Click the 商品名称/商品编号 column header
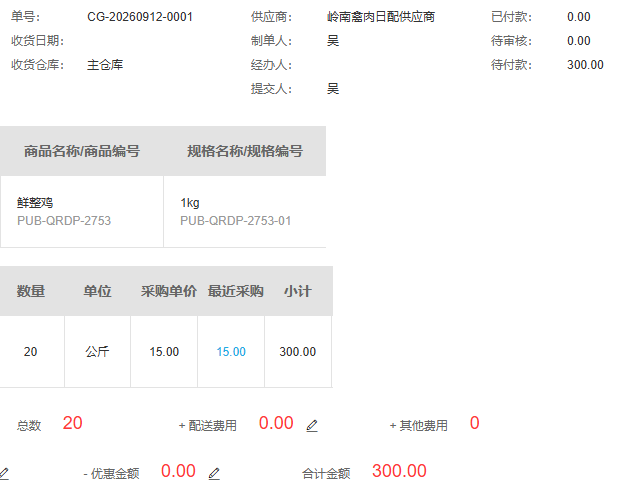Screen dimensions: 625x484 (82, 151)
